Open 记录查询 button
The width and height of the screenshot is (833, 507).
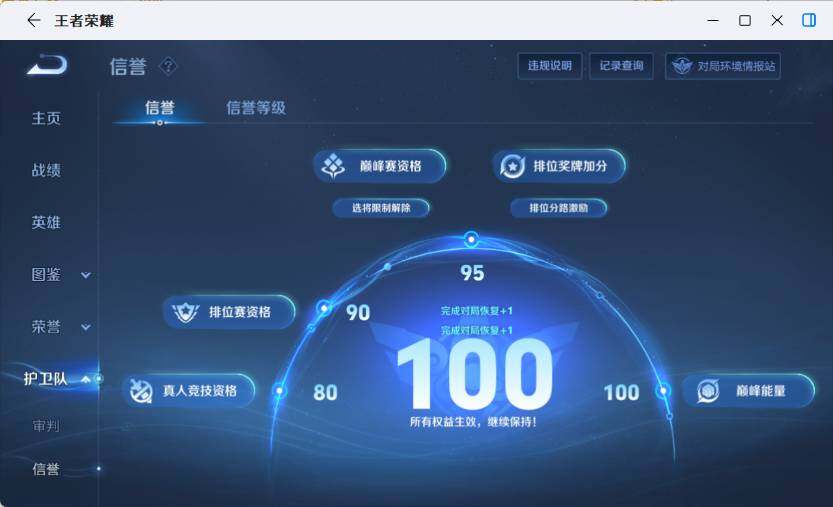point(621,66)
